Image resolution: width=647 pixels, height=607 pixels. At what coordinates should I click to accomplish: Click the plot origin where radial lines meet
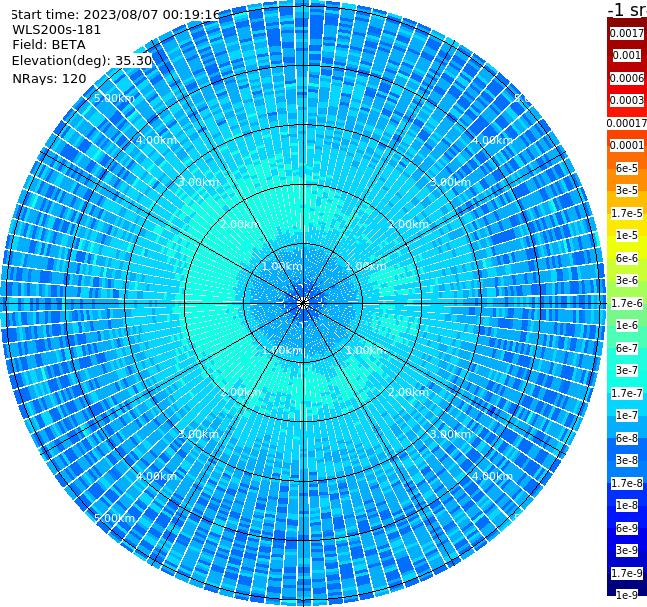click(303, 304)
